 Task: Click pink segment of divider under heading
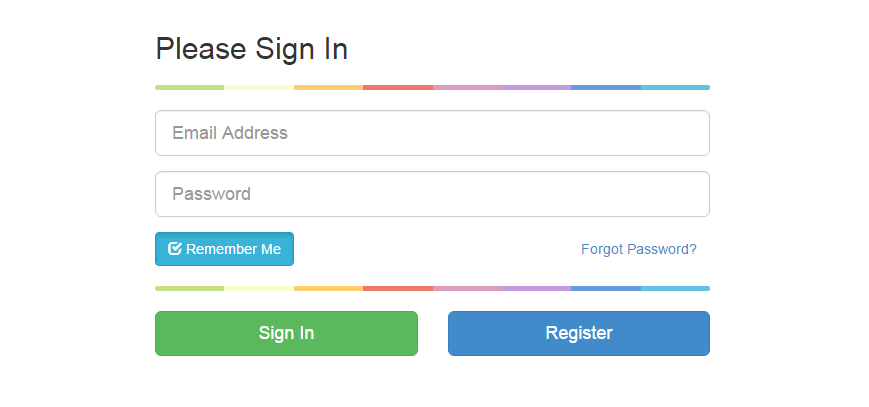[467, 87]
